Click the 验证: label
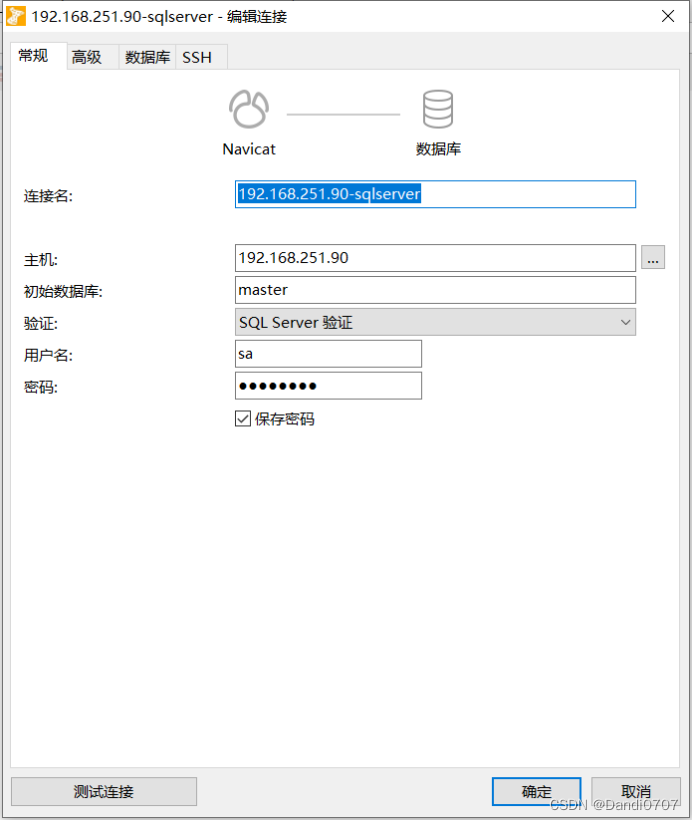Viewport: 693px width, 820px height. [x=41, y=324]
